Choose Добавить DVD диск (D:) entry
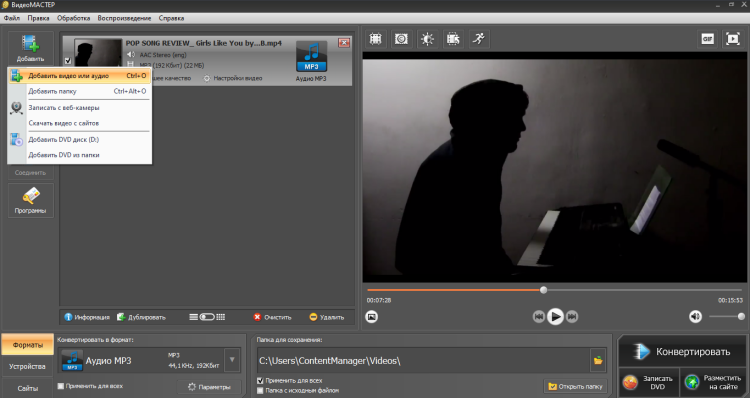The image size is (750, 398). coord(80,140)
